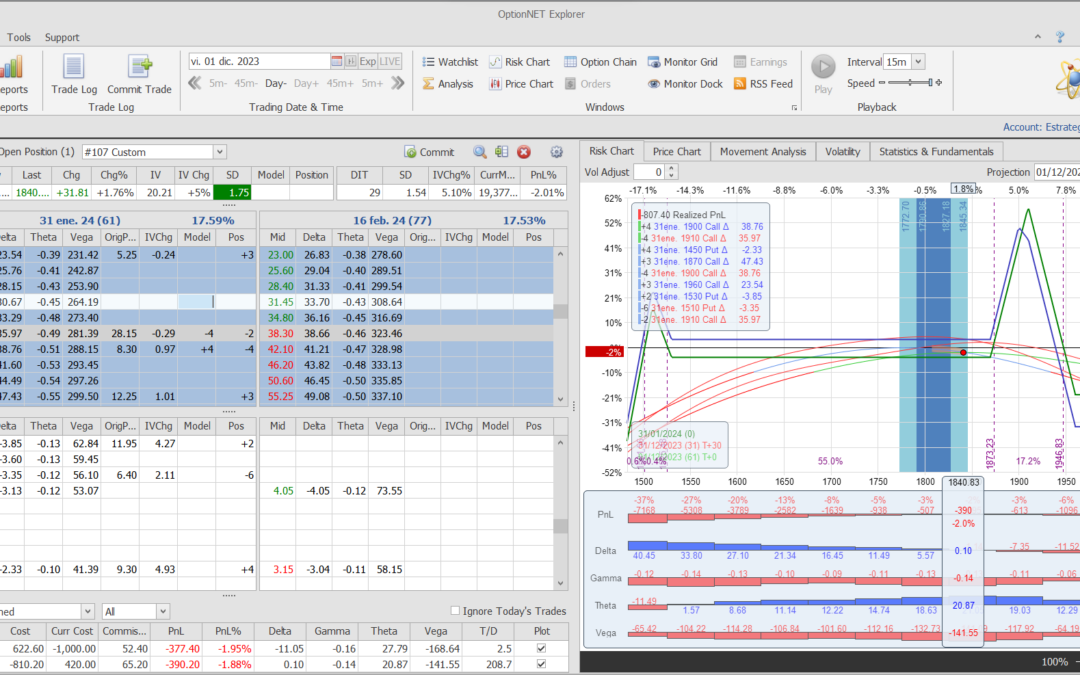This screenshot has width=1080, height=675.
Task: Open the #107 Custom position dropdown
Action: coord(219,152)
